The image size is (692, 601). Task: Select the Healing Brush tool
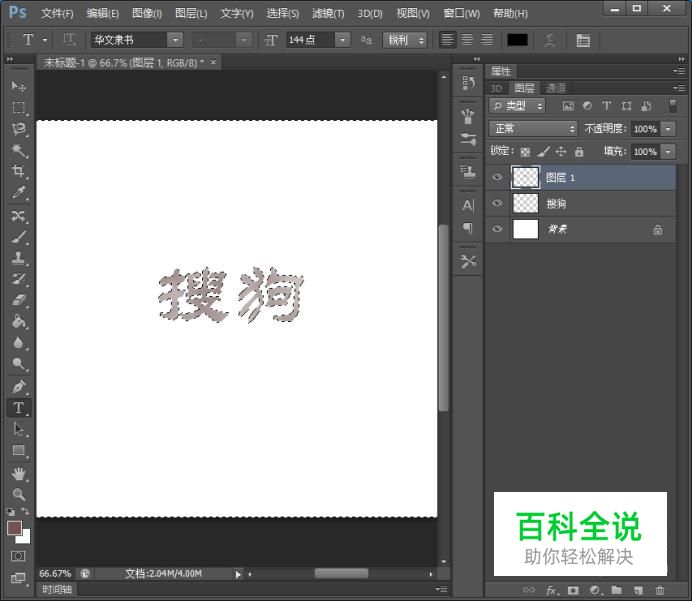click(18, 216)
